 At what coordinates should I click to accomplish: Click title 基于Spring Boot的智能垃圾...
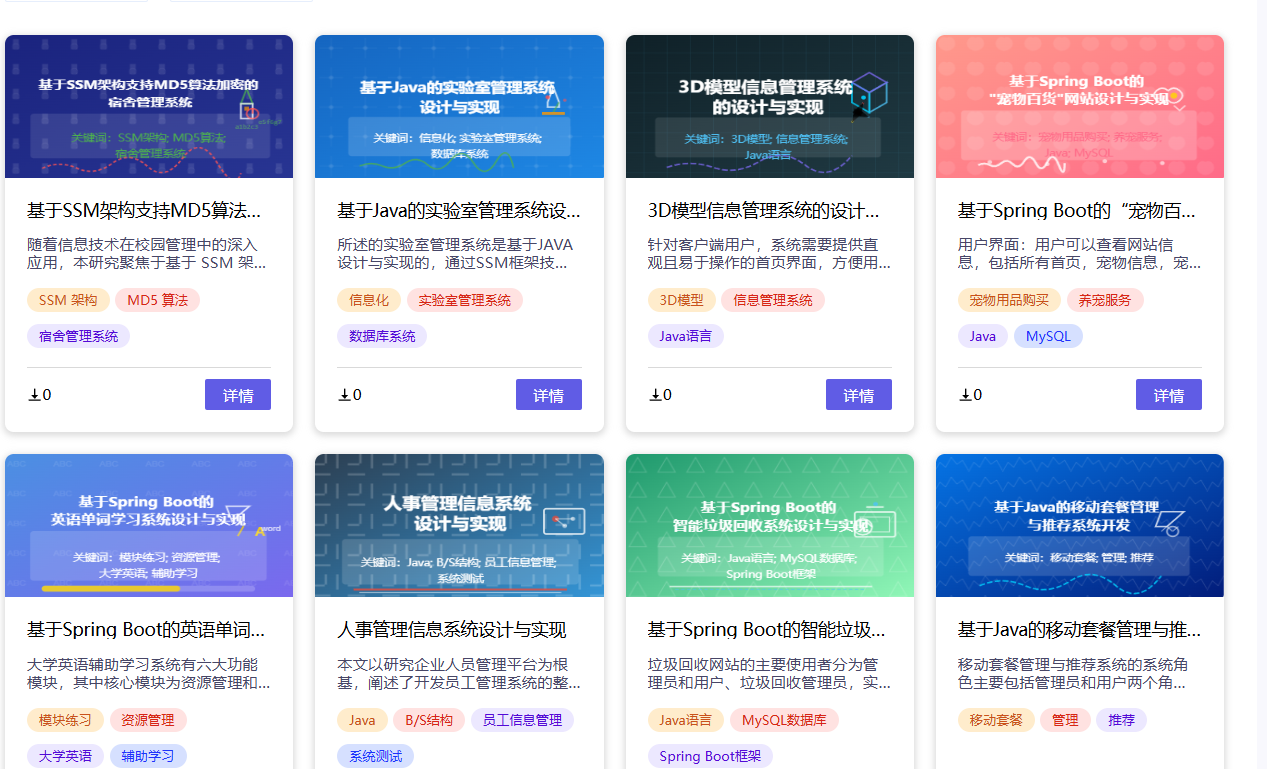767,630
